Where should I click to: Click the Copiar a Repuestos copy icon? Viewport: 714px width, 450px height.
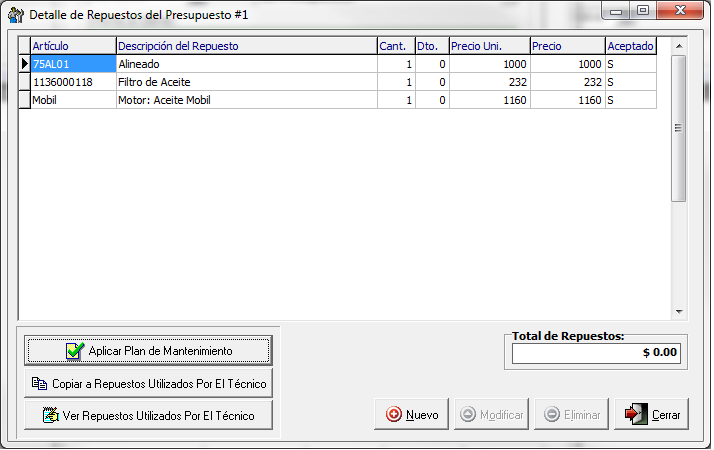(x=39, y=383)
